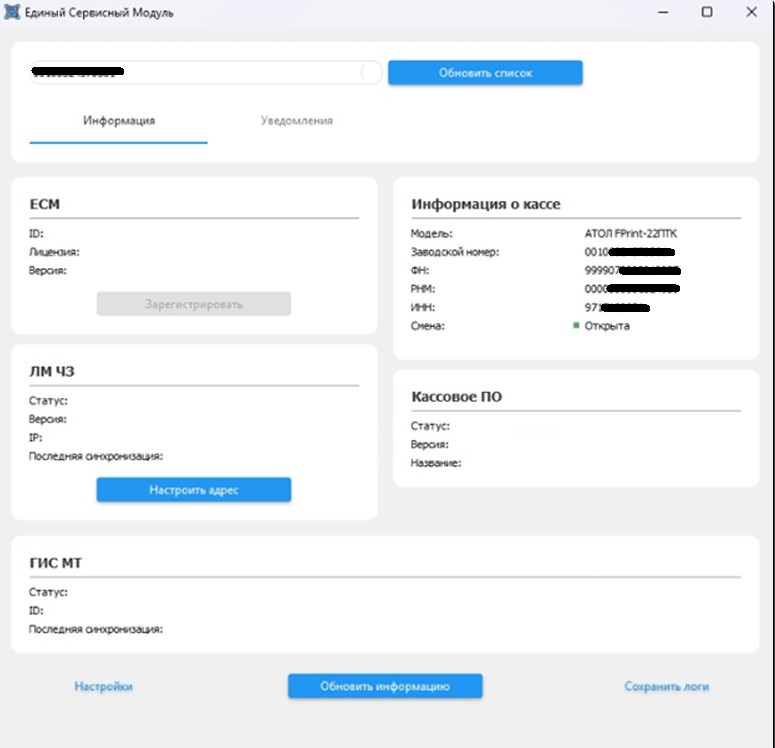The height and width of the screenshot is (748, 775).
Task: Click the Сохранить логи link
Action: tap(666, 686)
